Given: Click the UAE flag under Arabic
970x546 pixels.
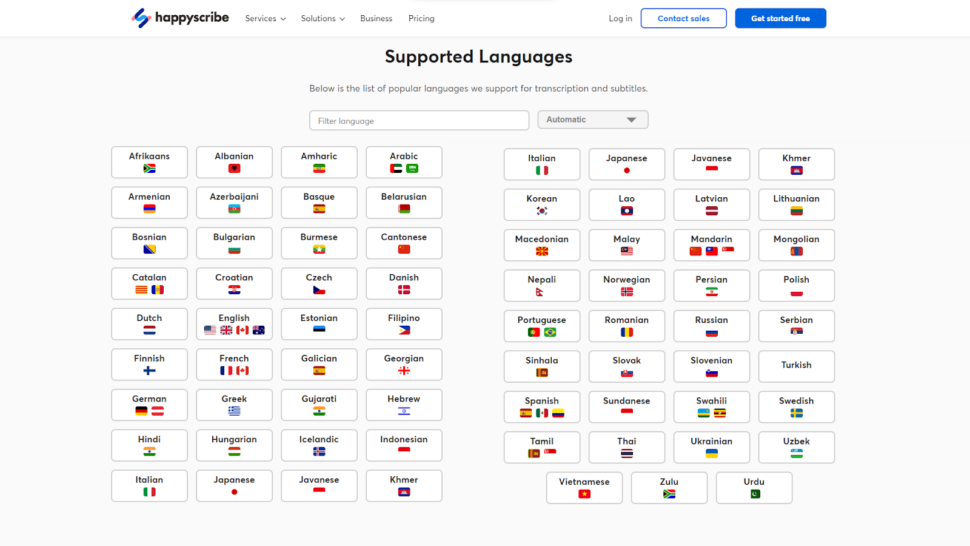Looking at the screenshot, I should [x=396, y=168].
